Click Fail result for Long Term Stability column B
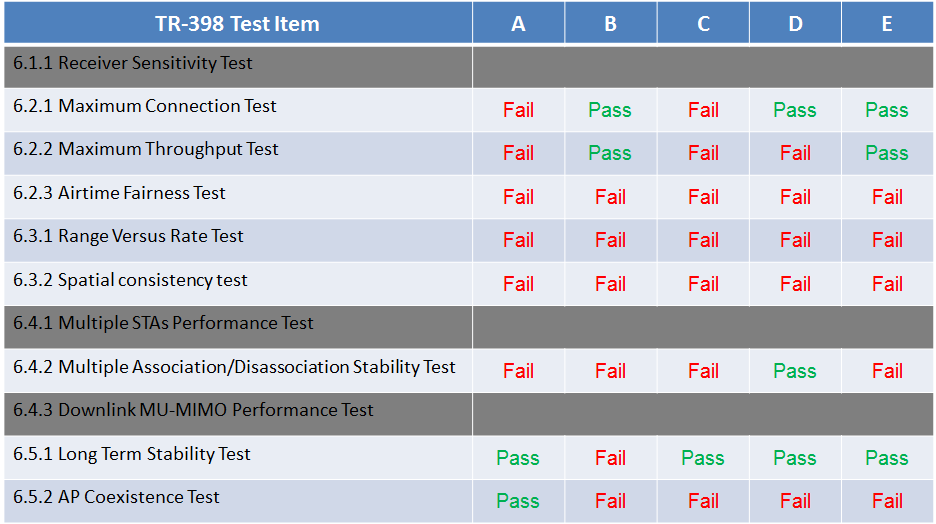936x524 pixels. click(610, 458)
